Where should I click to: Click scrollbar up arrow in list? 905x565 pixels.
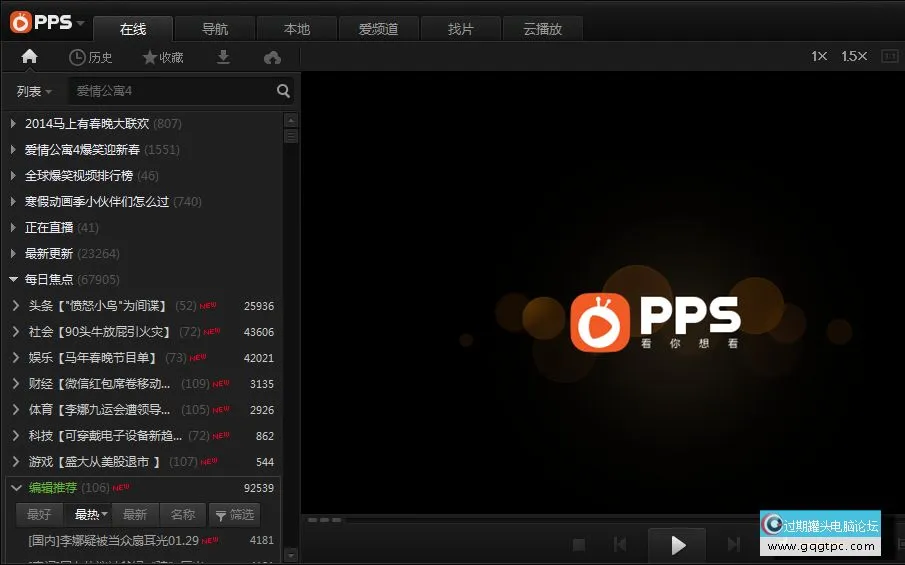coord(291,121)
